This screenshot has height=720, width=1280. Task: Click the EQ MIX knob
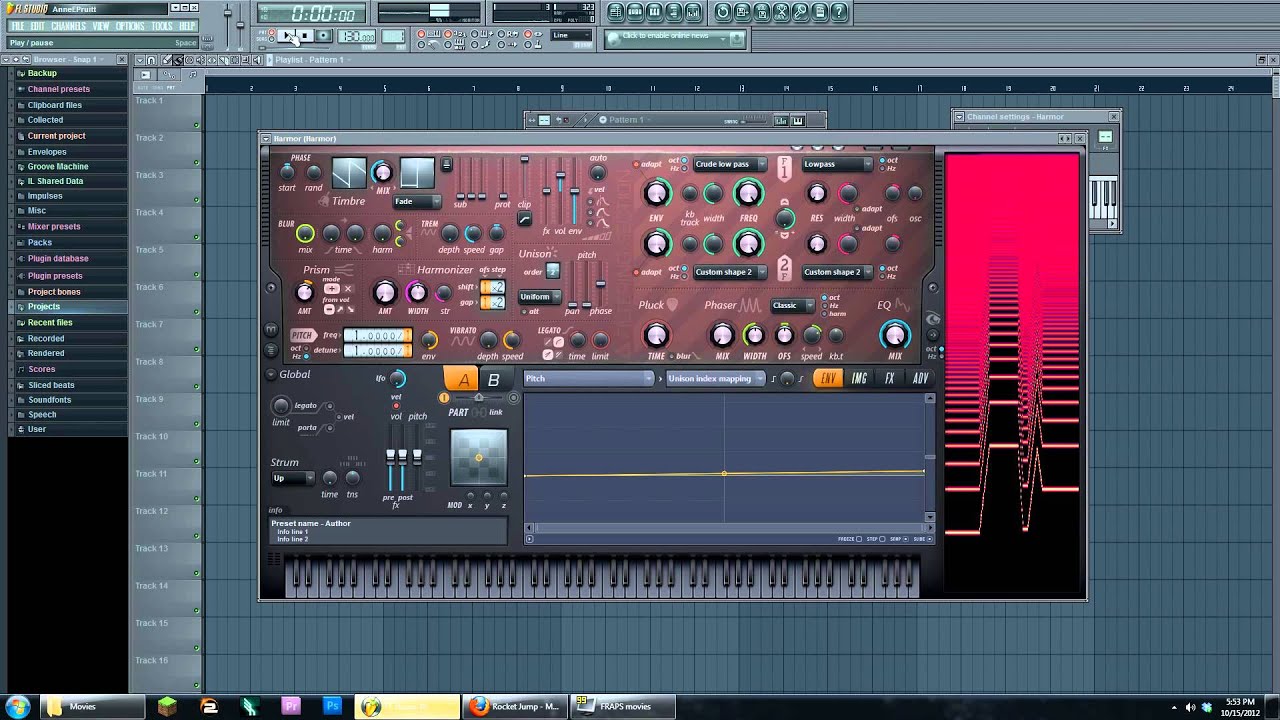pyautogui.click(x=895, y=335)
